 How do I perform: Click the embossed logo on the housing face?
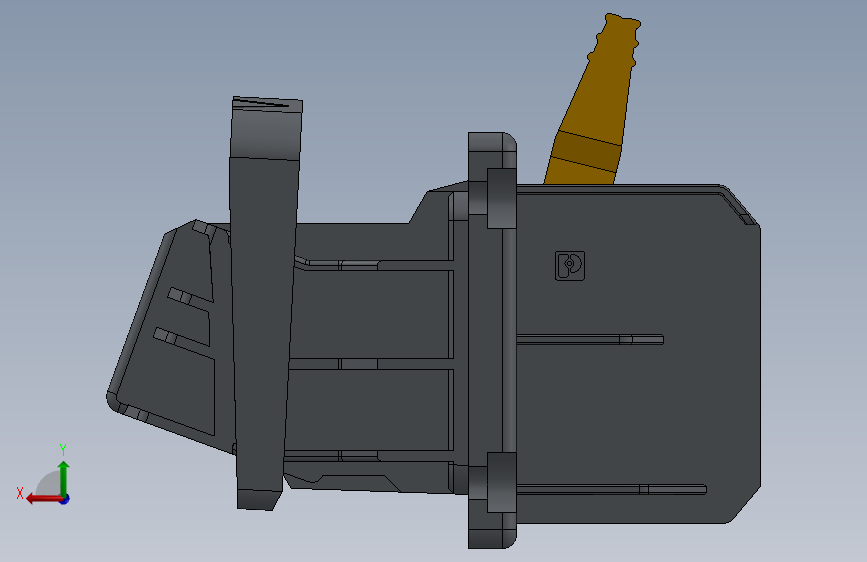570,266
